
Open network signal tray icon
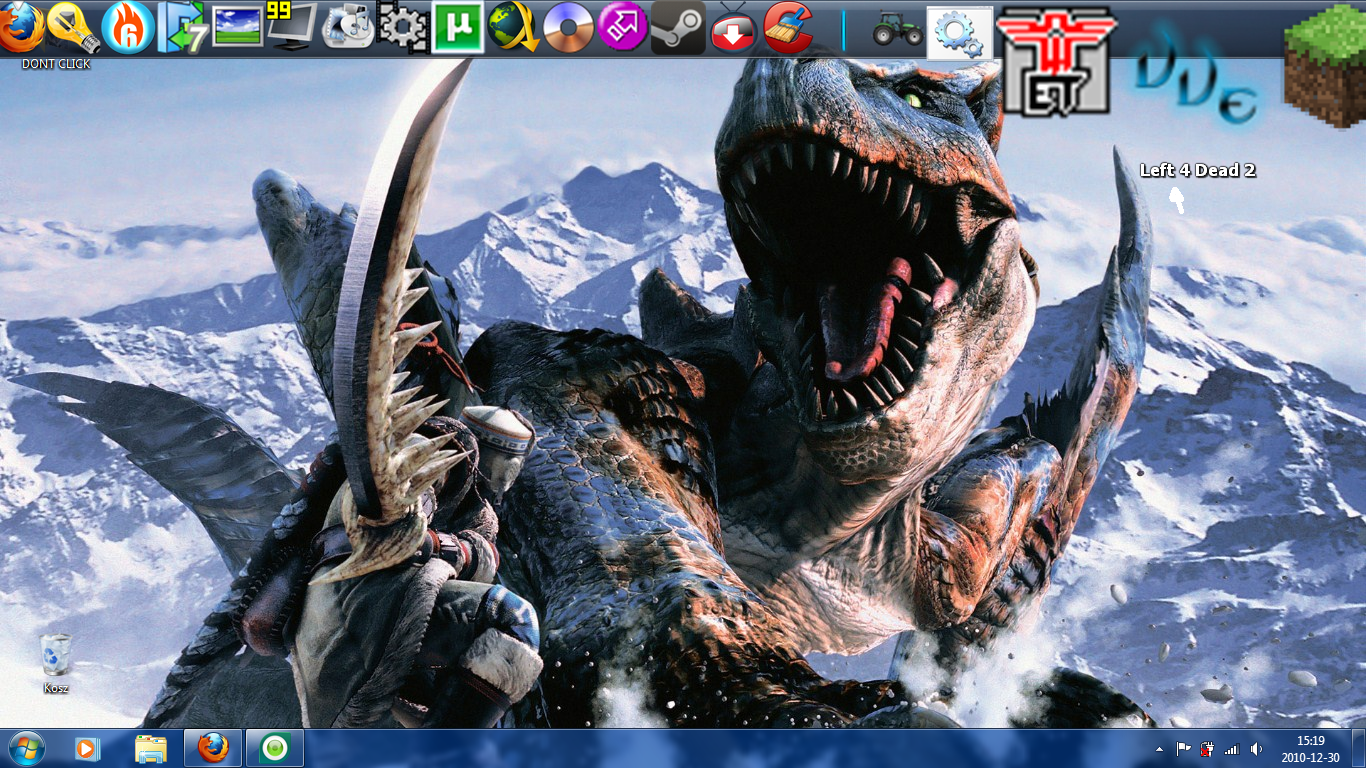pyautogui.click(x=1231, y=749)
